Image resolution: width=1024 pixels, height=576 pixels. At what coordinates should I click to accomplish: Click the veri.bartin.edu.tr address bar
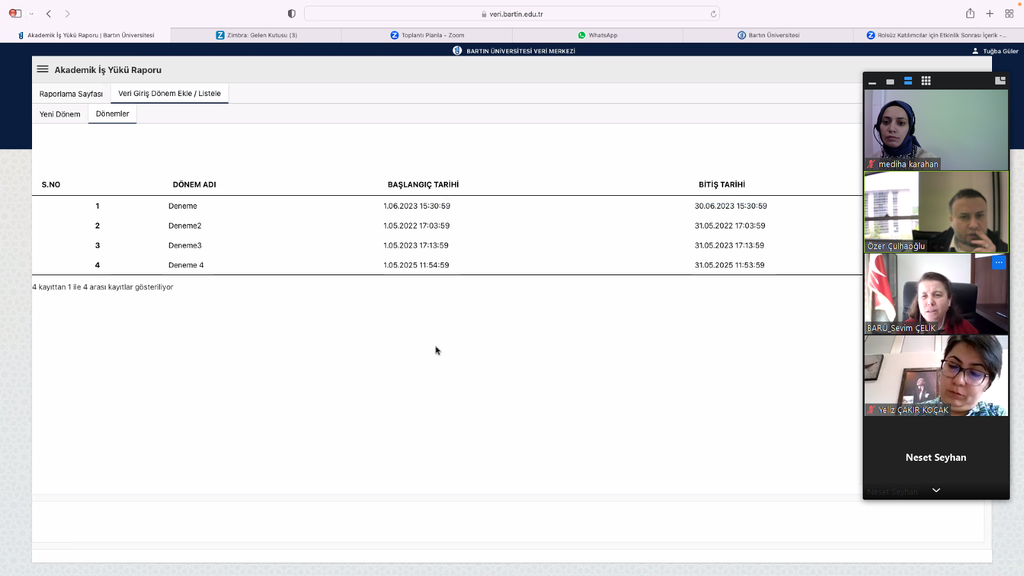pos(511,14)
